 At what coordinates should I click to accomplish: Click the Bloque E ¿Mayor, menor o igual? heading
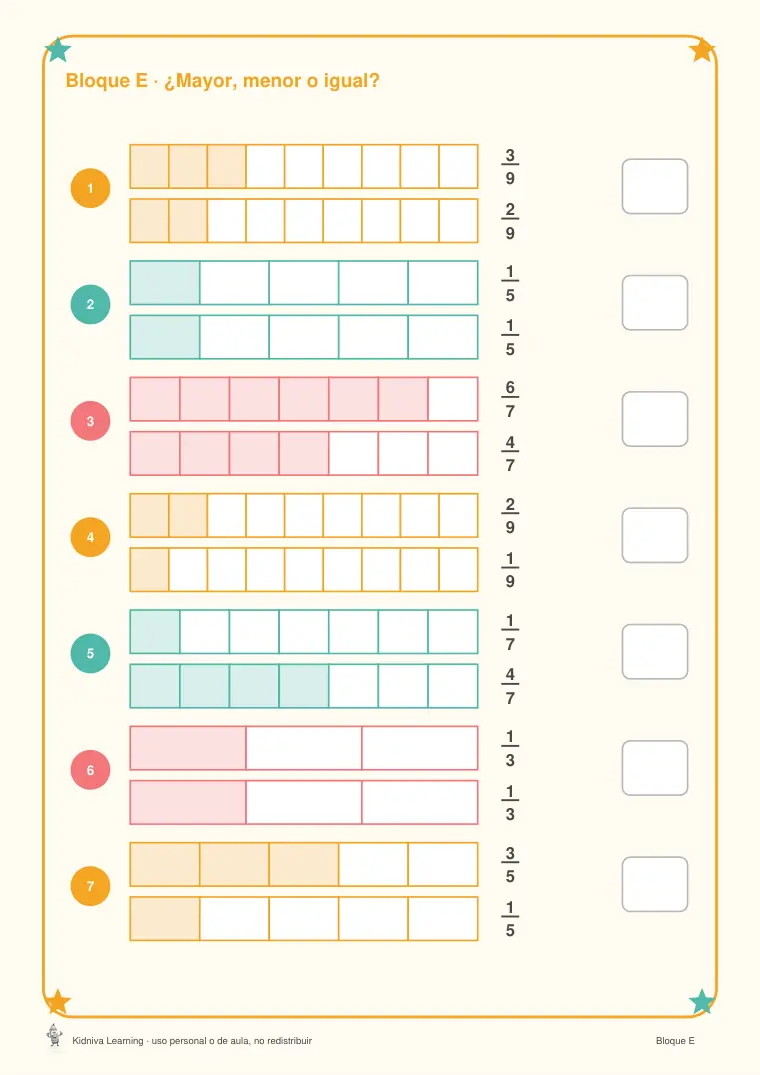[x=222, y=81]
